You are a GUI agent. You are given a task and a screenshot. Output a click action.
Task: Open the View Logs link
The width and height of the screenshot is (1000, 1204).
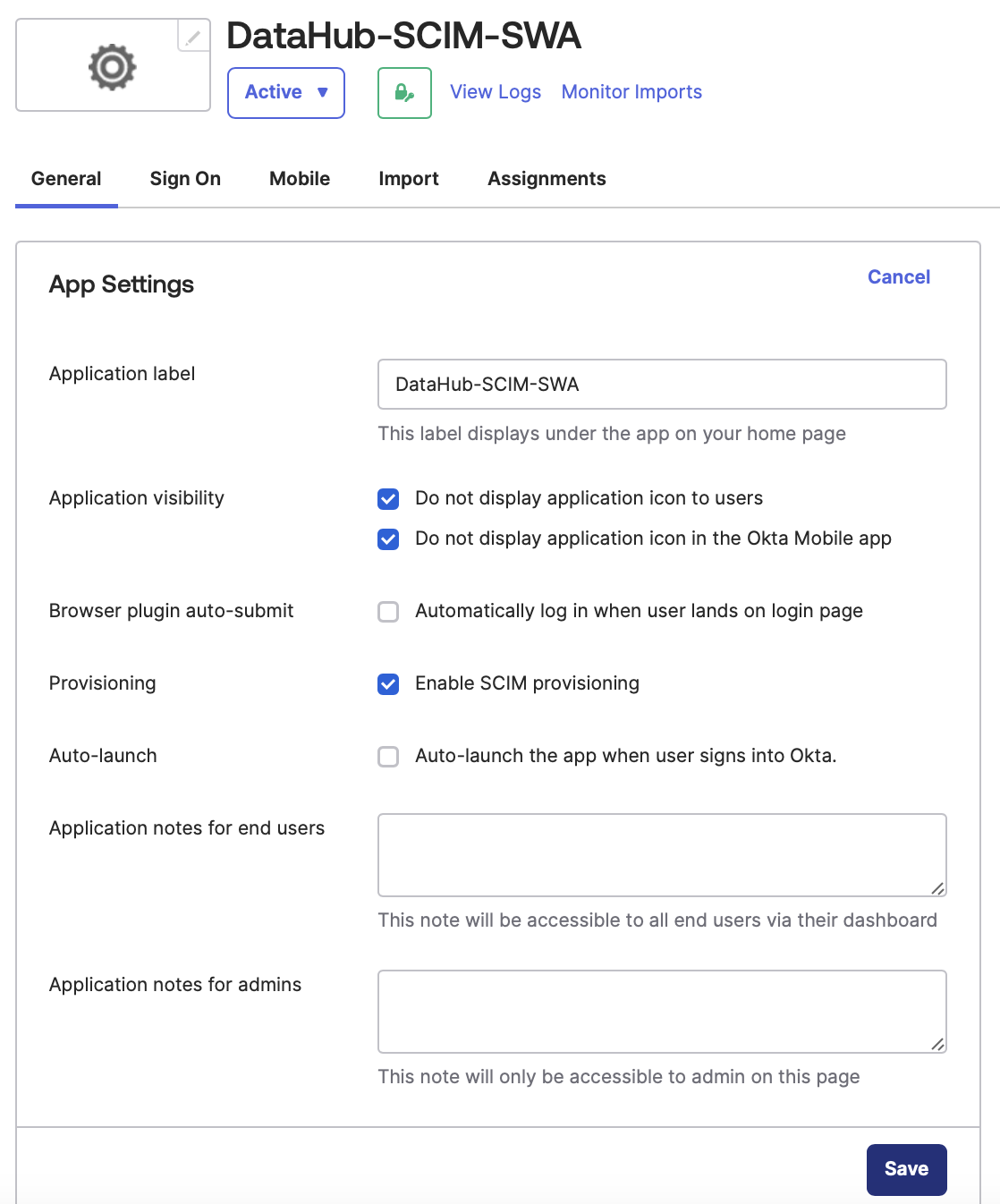click(x=496, y=92)
